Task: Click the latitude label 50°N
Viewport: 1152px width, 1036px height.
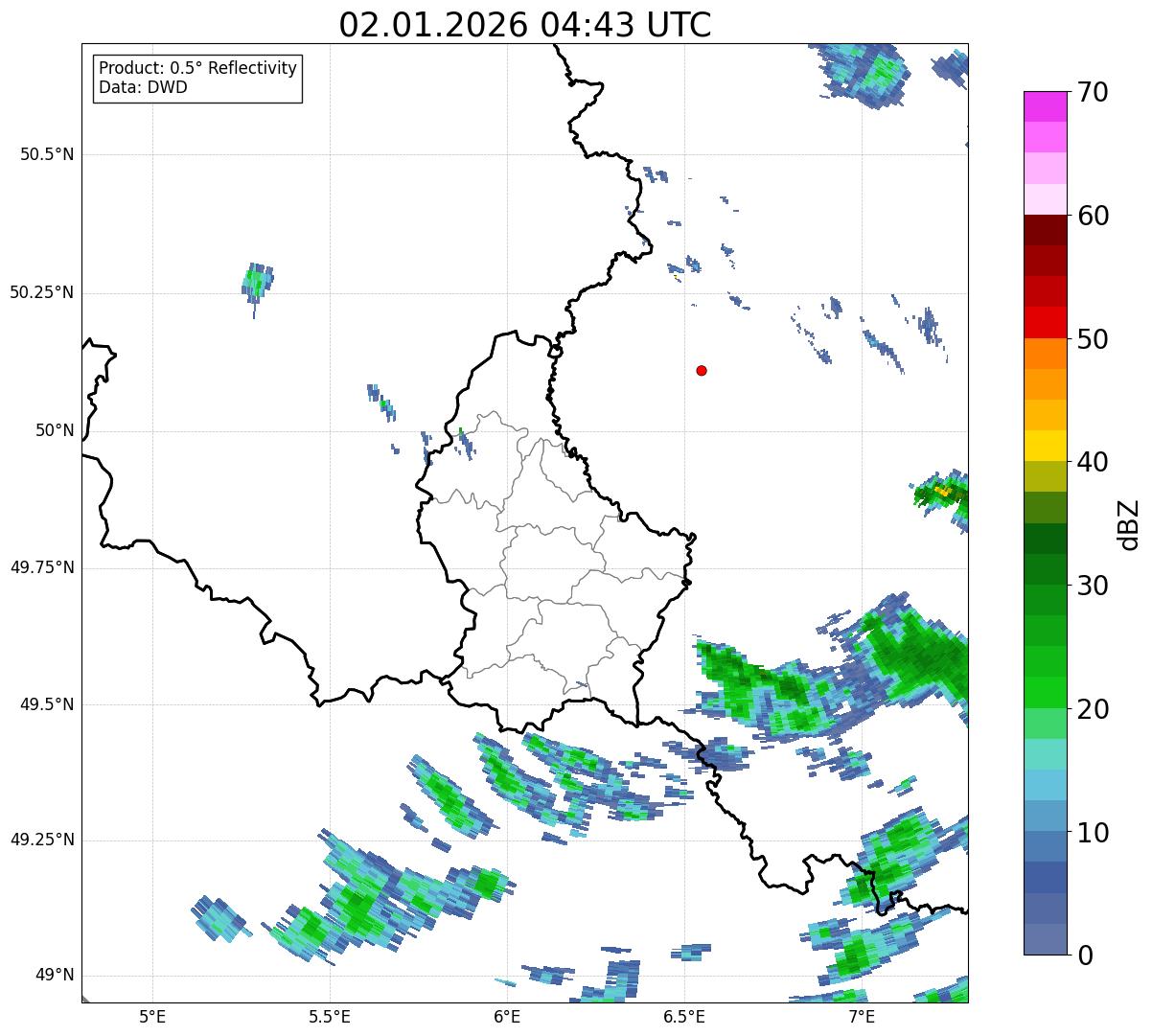Action: coord(56,430)
